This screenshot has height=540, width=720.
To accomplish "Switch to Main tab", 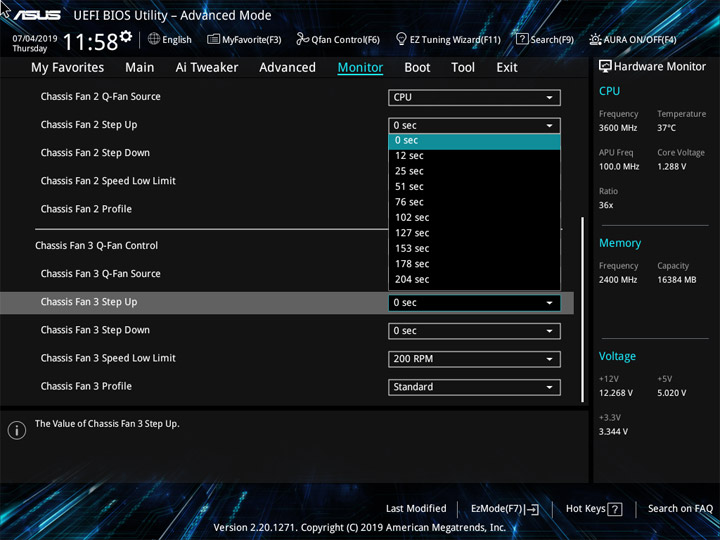I will pyautogui.click(x=140, y=68).
